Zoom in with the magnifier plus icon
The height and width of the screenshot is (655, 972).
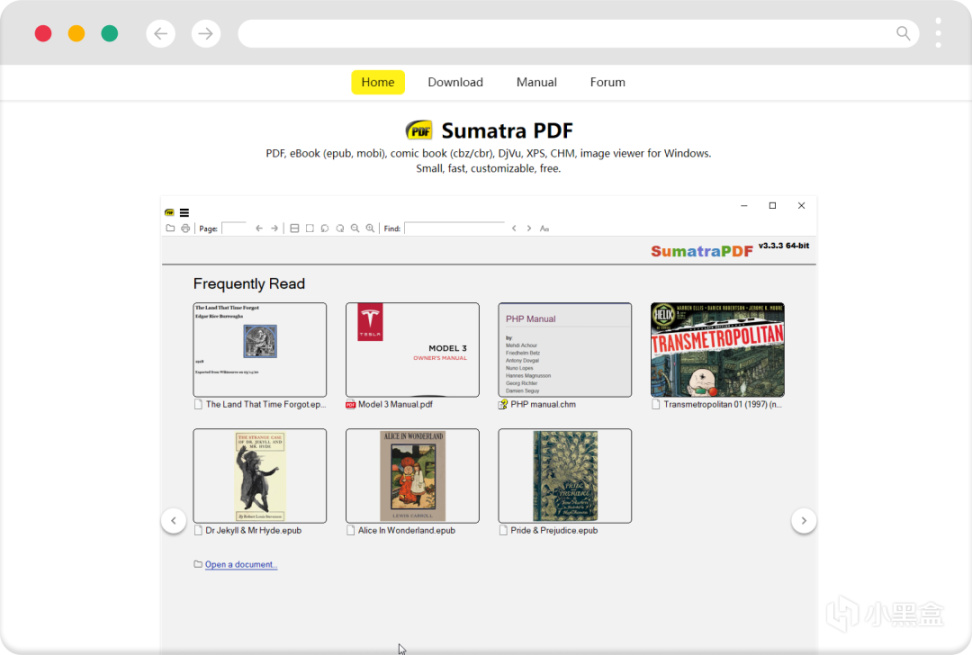370,228
